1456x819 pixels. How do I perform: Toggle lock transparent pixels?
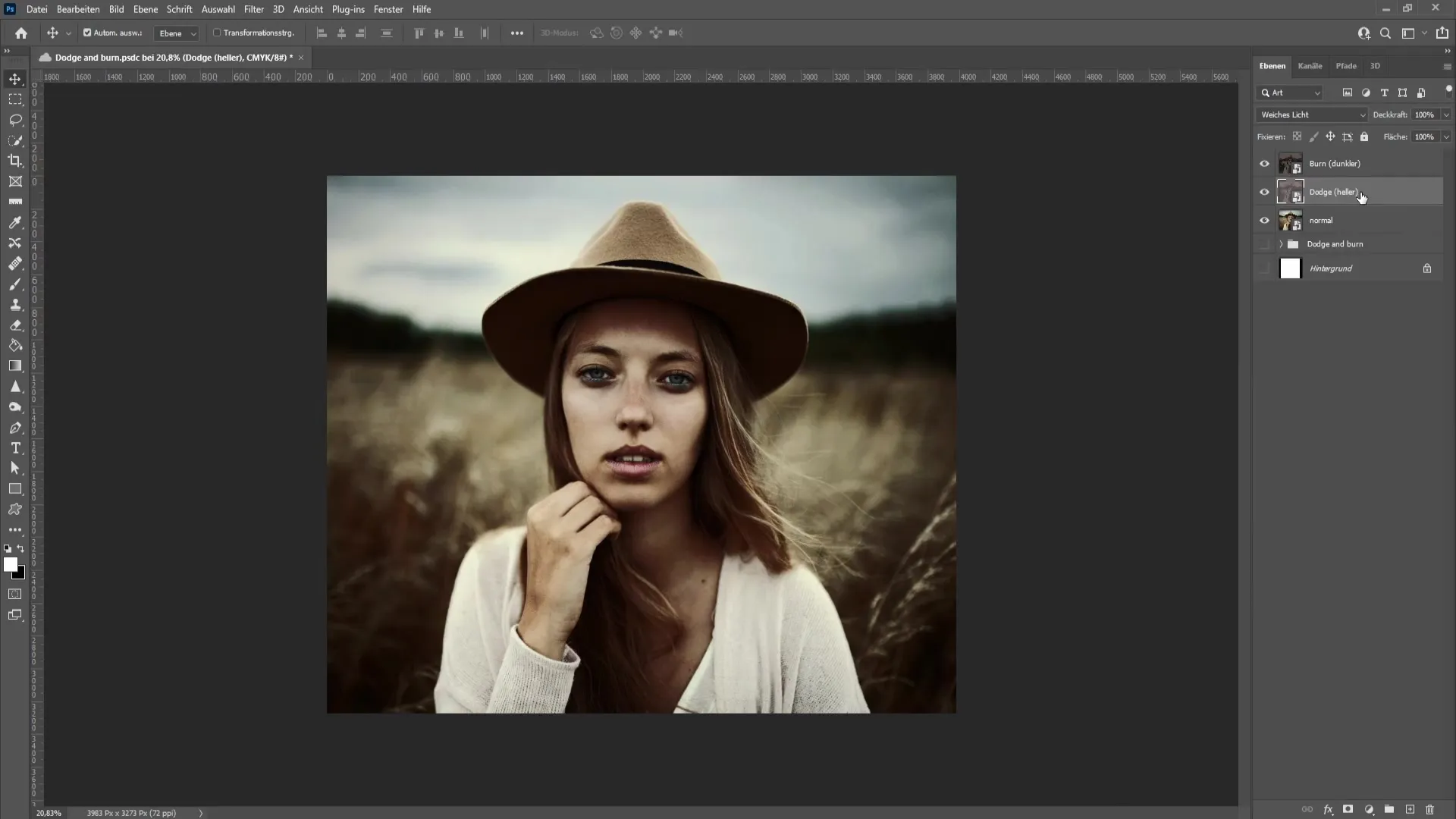1297,136
